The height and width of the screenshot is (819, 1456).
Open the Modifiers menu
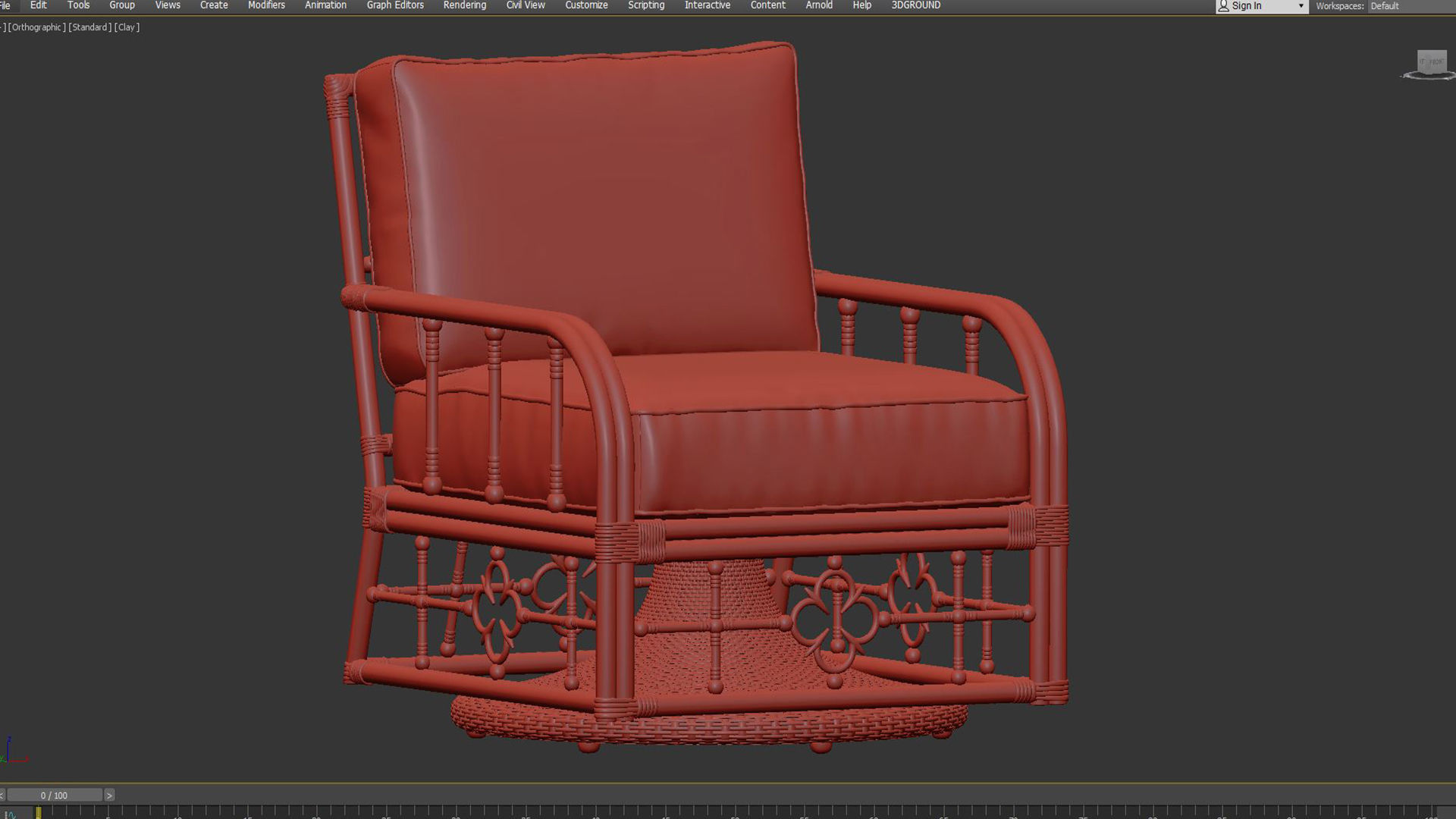[x=266, y=5]
